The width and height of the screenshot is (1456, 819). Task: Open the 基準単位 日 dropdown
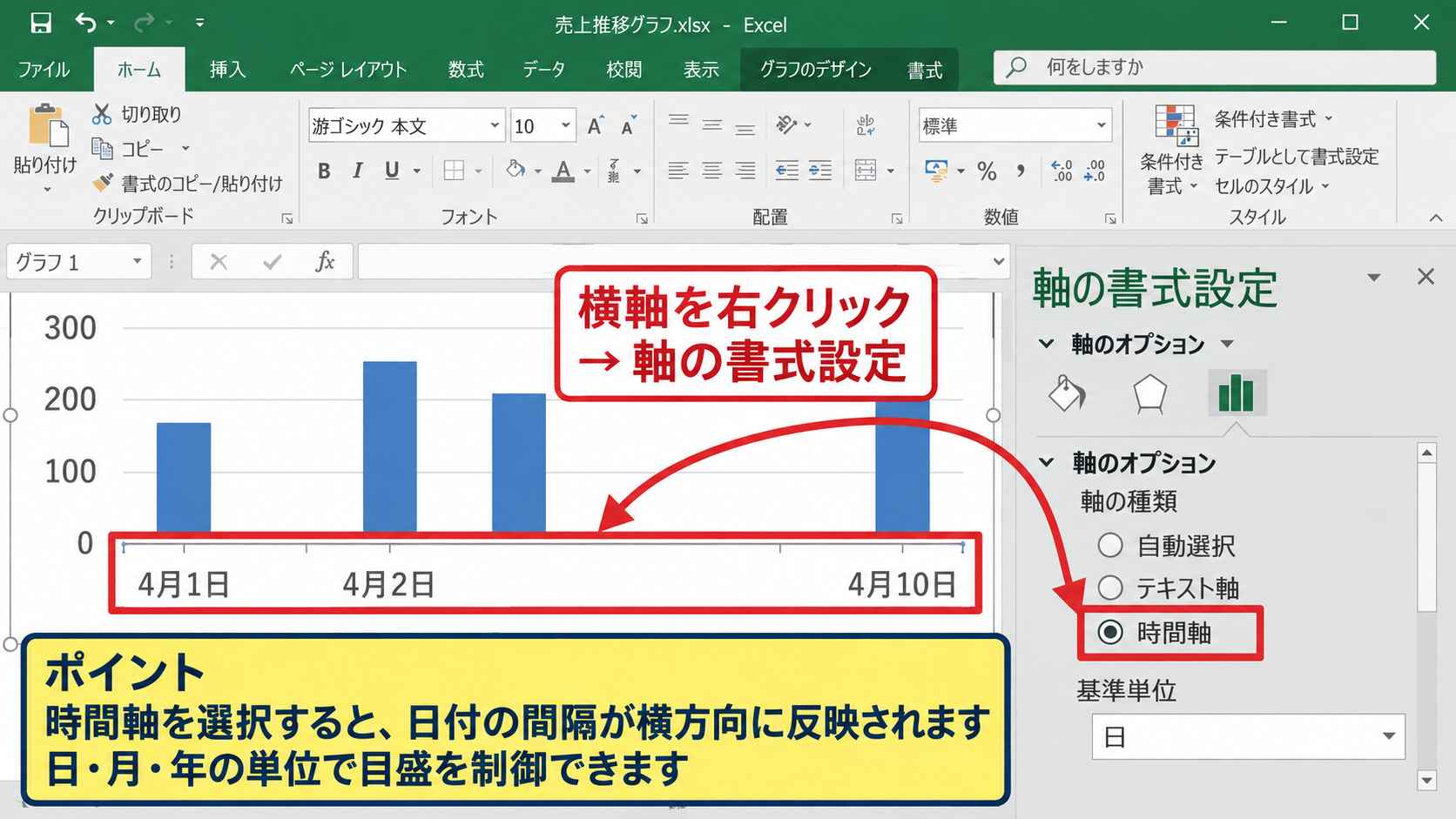coord(1389,736)
